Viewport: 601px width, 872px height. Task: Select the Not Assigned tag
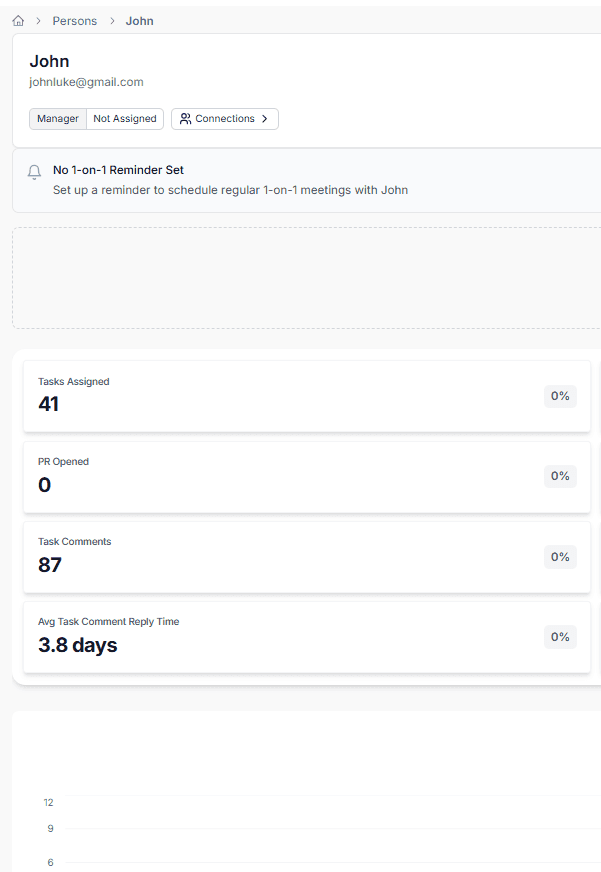click(125, 118)
